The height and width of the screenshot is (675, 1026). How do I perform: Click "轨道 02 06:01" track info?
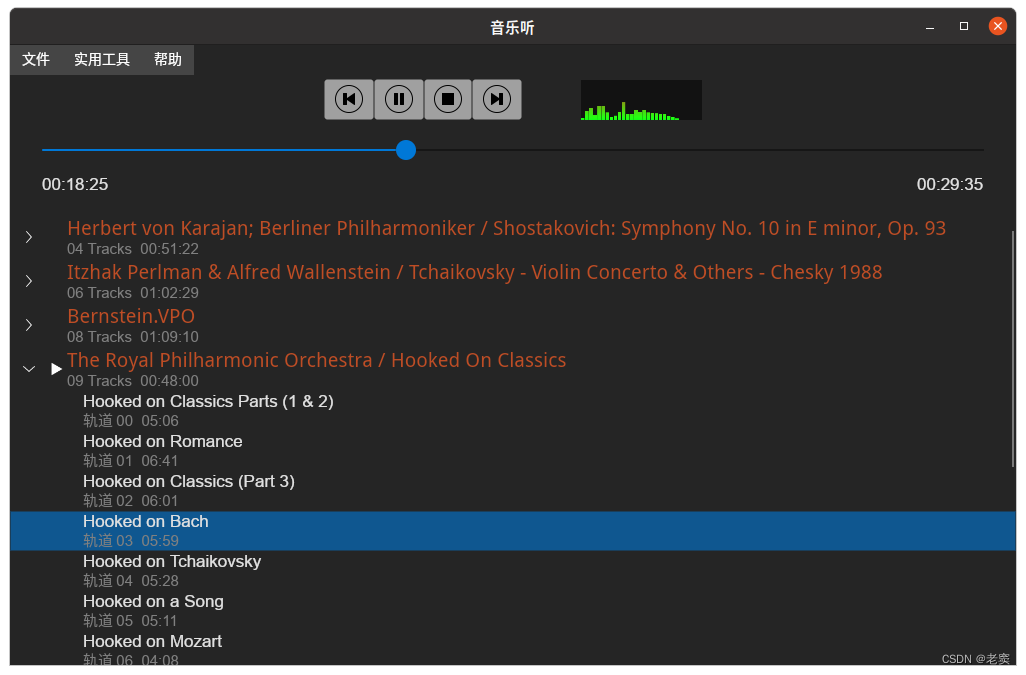tap(130, 500)
